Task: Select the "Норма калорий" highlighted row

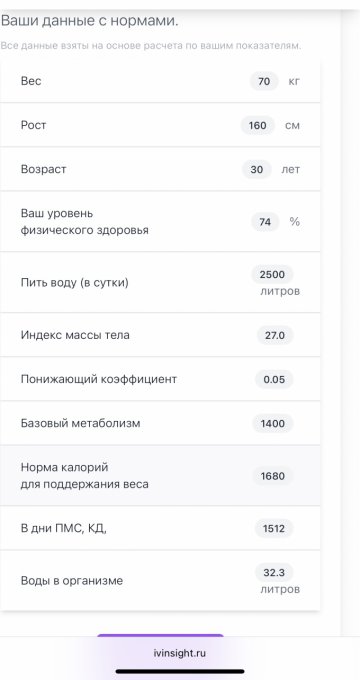Action: pyautogui.click(x=160, y=476)
